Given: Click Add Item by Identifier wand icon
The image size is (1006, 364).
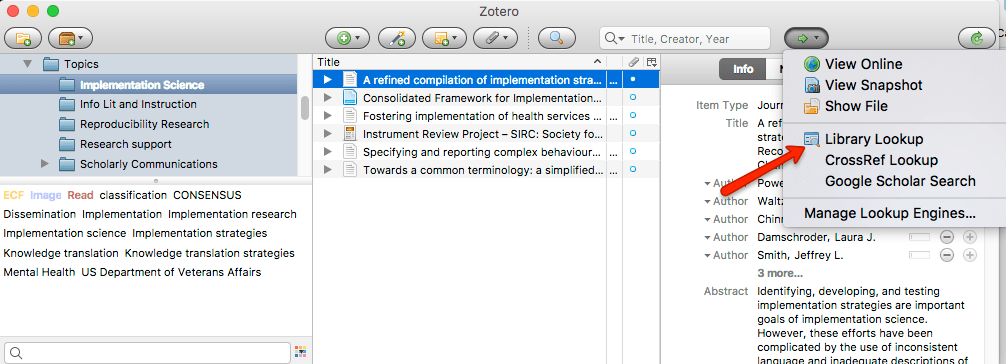Looking at the screenshot, I should [396, 39].
